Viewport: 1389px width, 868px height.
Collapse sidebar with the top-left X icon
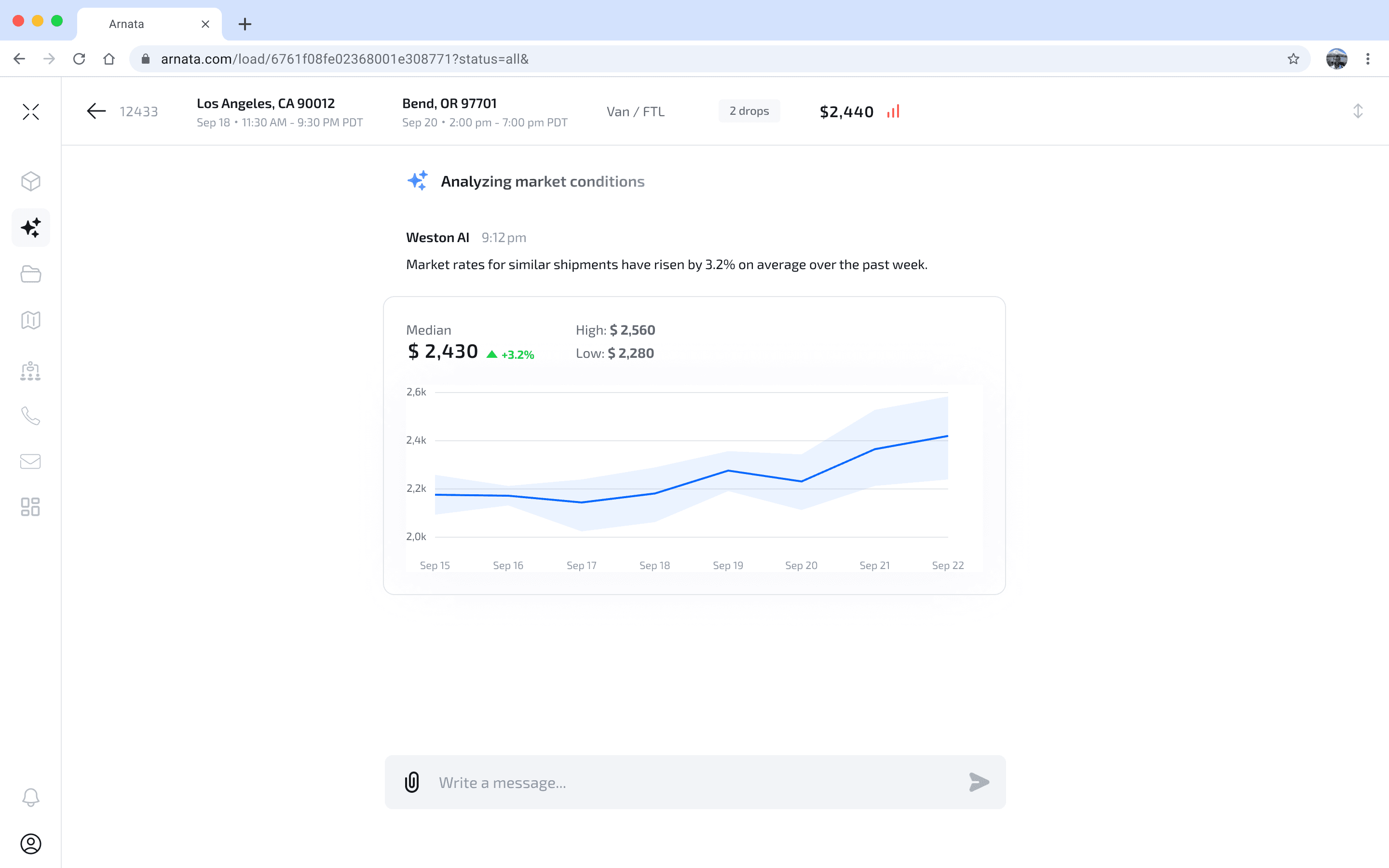tap(30, 111)
